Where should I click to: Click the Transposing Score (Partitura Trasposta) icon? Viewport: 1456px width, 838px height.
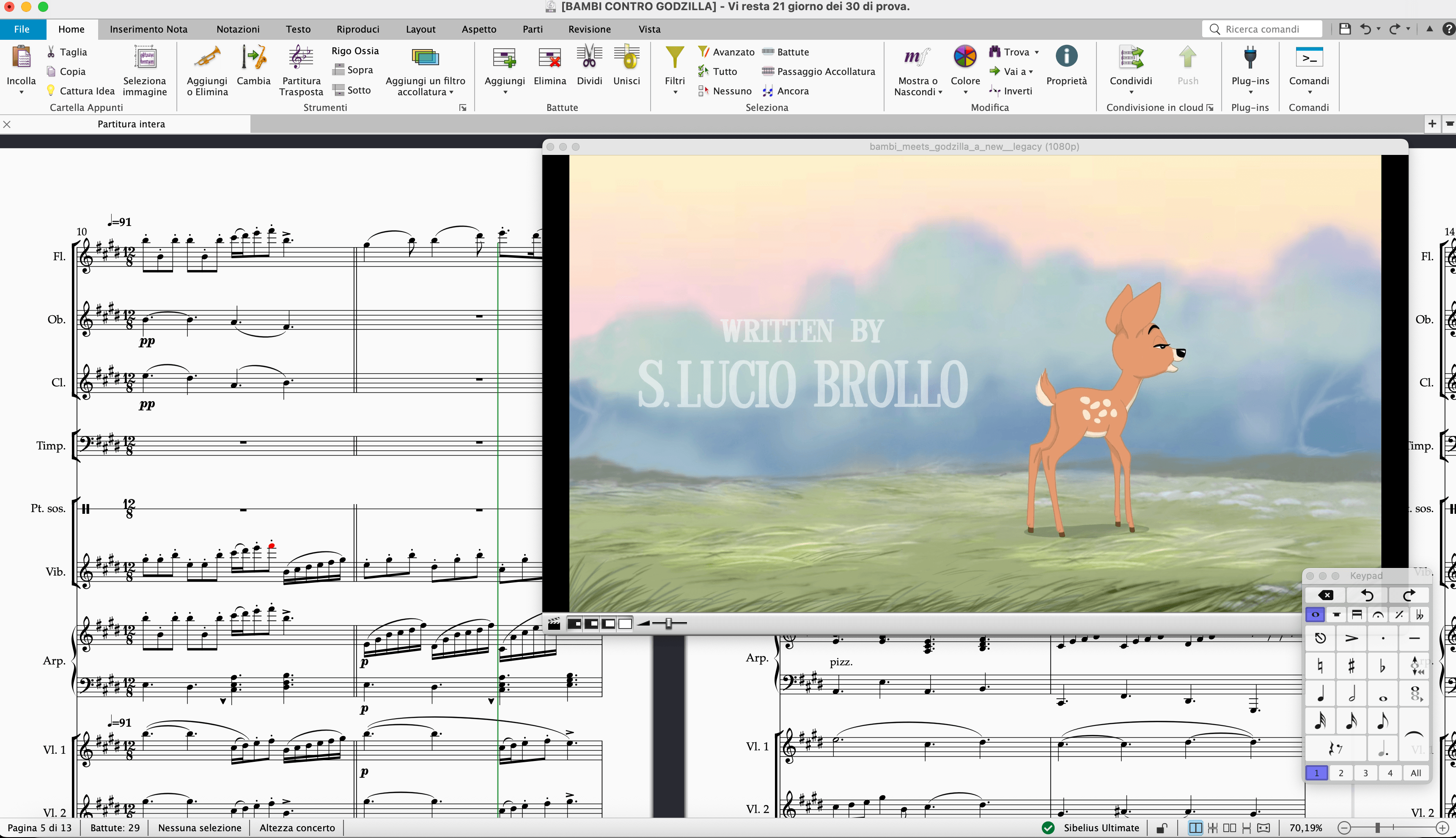301,58
